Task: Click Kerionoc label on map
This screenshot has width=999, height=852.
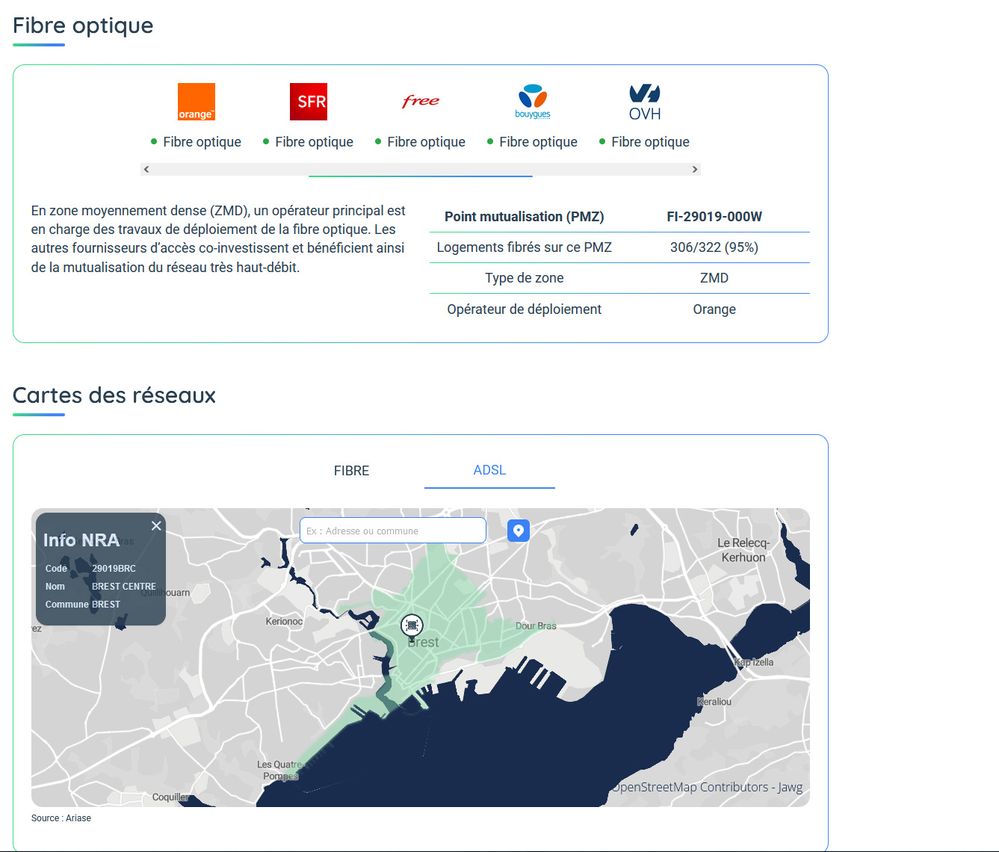Action: pos(284,621)
